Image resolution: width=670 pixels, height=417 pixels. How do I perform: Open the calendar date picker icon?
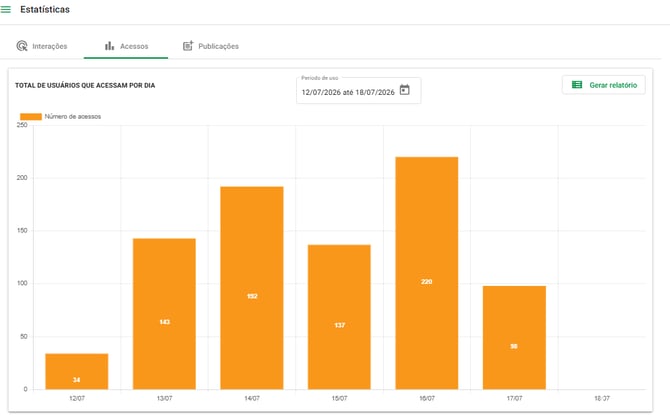tap(404, 90)
